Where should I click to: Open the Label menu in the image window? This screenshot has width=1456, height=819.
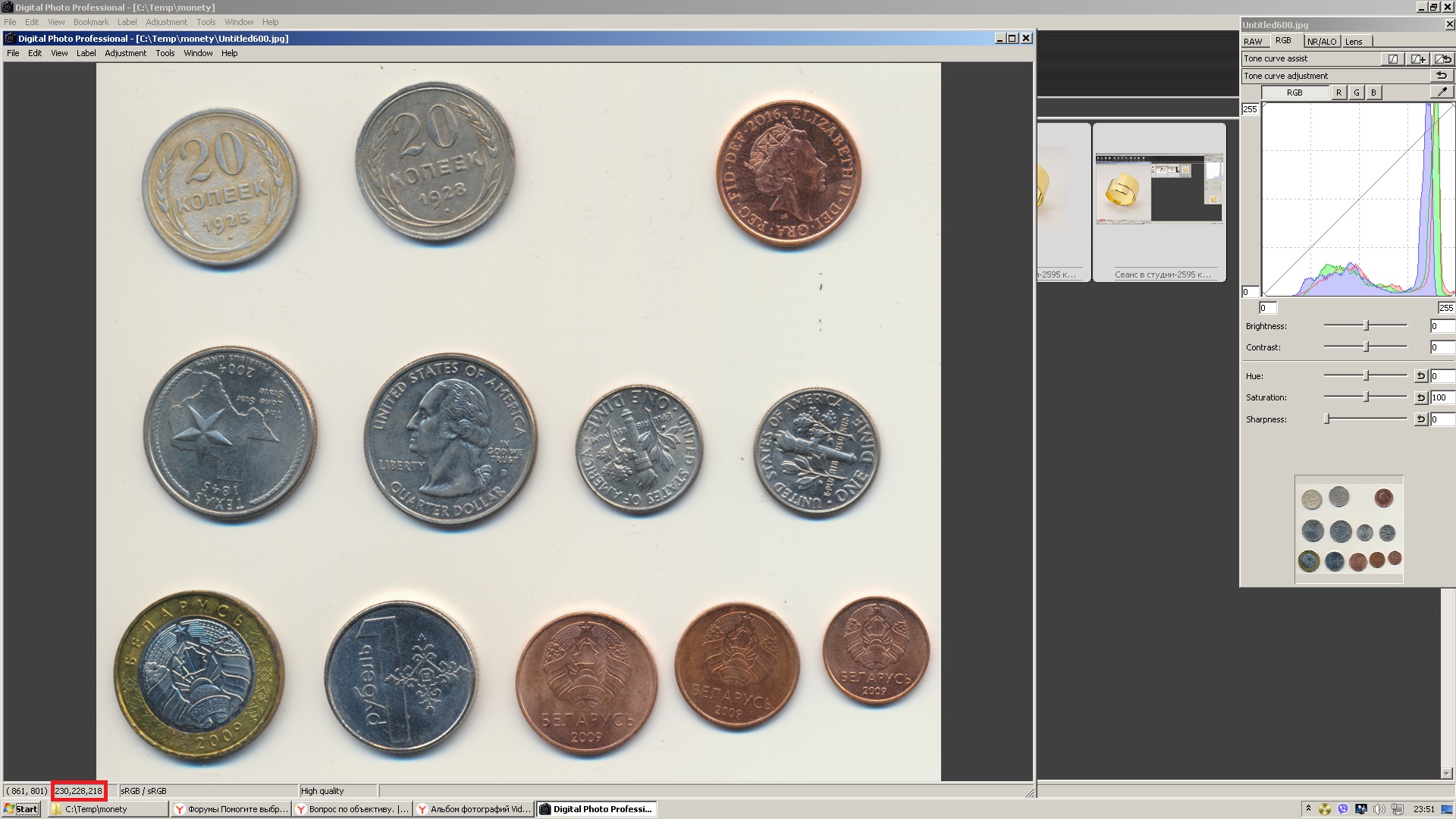86,53
